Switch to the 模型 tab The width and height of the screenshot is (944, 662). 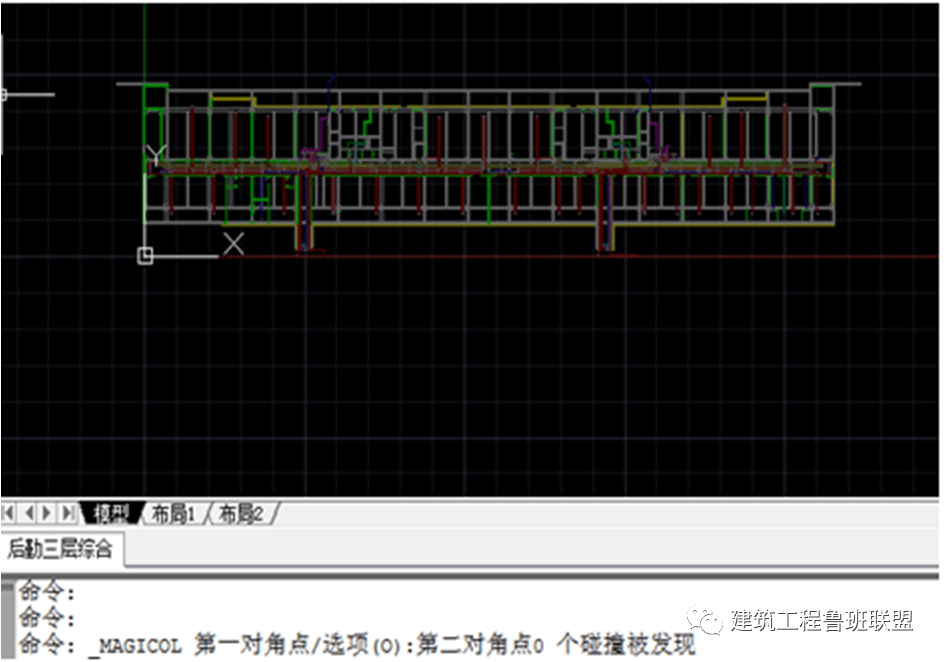112,513
